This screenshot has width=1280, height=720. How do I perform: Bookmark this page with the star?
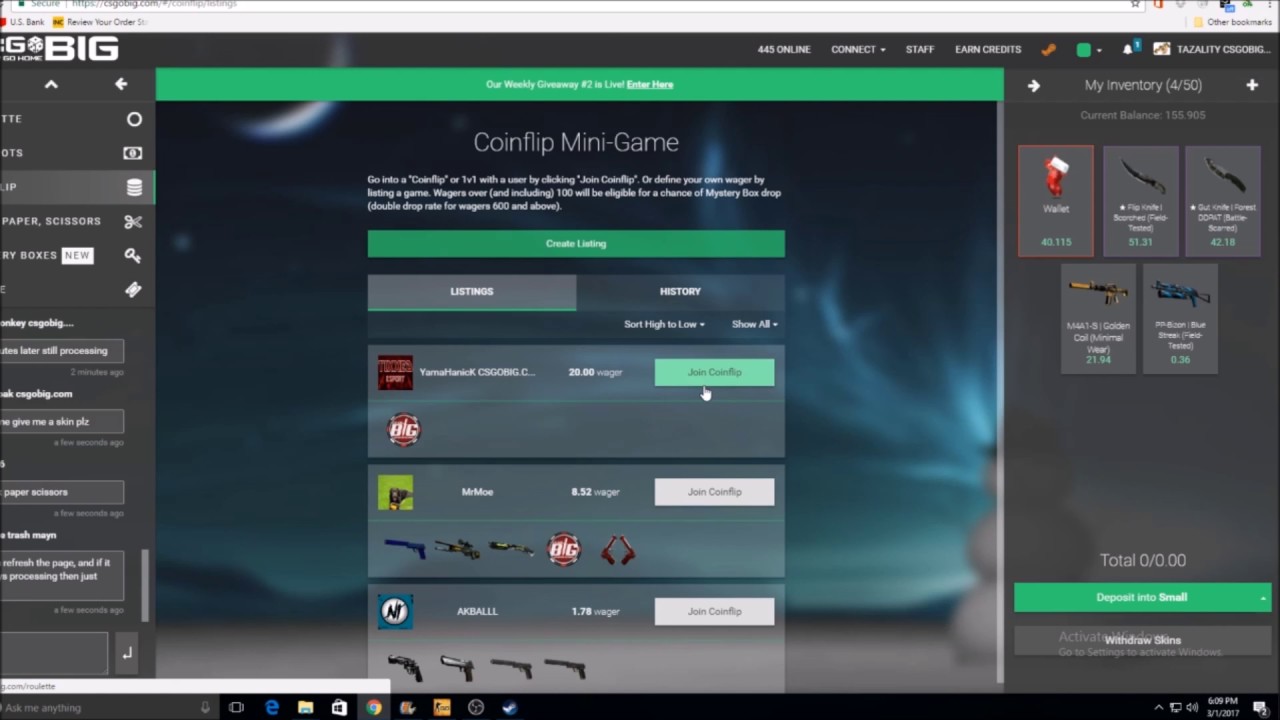(x=1135, y=4)
